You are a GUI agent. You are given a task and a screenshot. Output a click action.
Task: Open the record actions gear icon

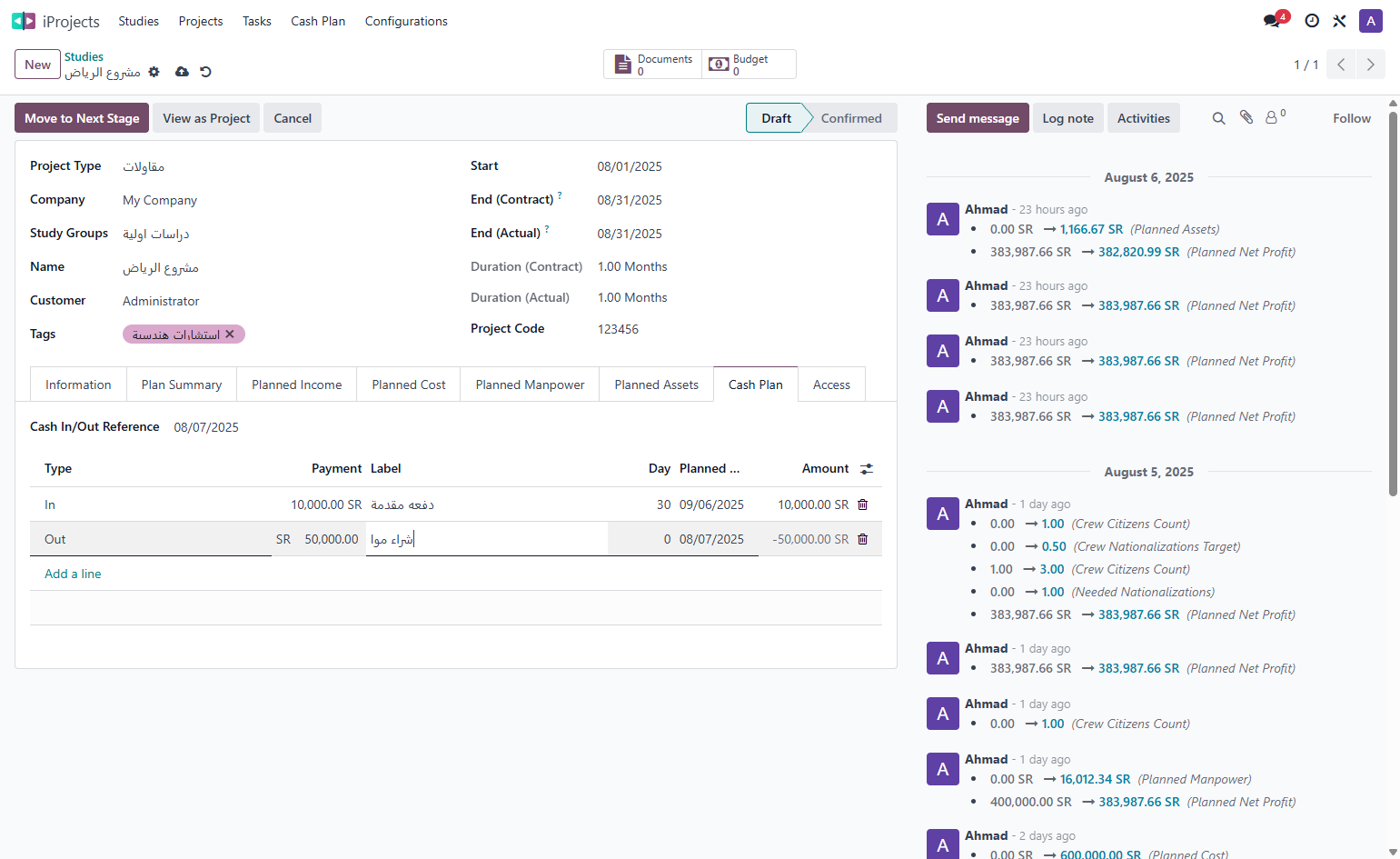[x=154, y=72]
